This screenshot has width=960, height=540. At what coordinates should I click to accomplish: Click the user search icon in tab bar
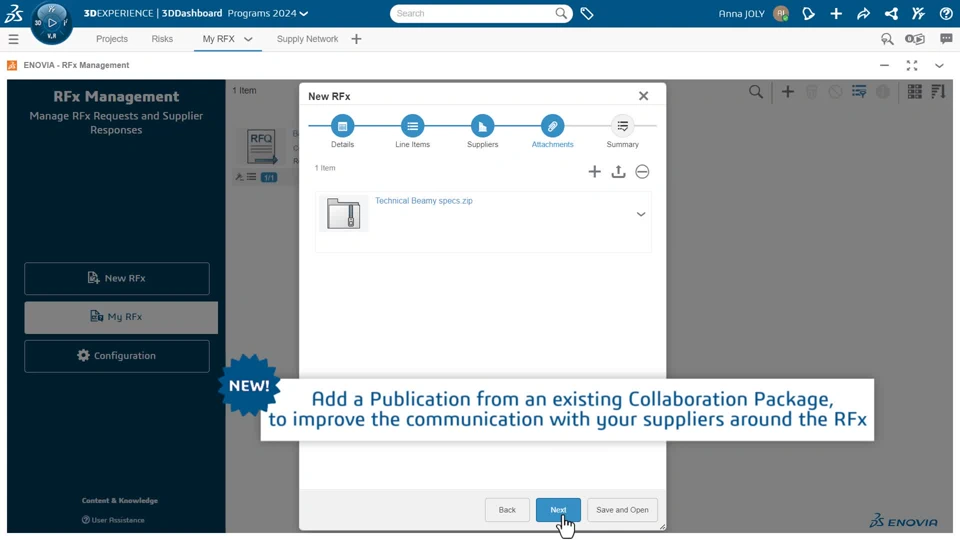click(x=887, y=39)
